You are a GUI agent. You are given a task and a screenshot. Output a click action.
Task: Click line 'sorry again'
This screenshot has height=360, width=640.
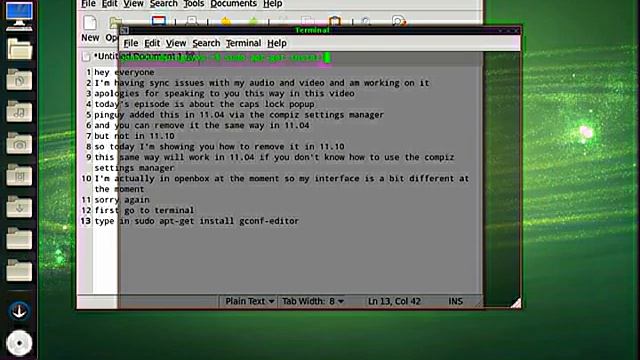click(x=122, y=200)
